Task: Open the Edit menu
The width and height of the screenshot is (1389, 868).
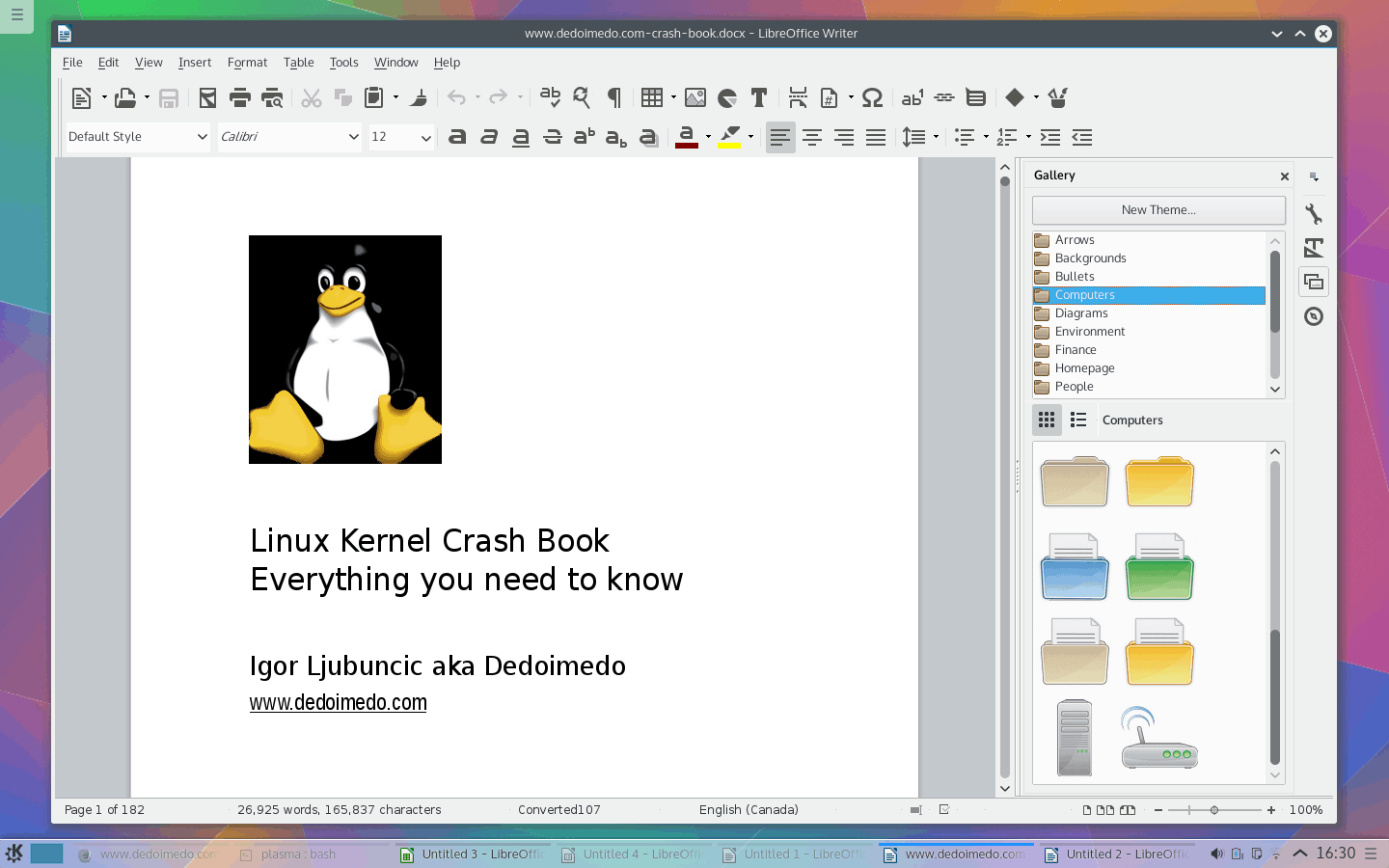Action: pyautogui.click(x=108, y=62)
